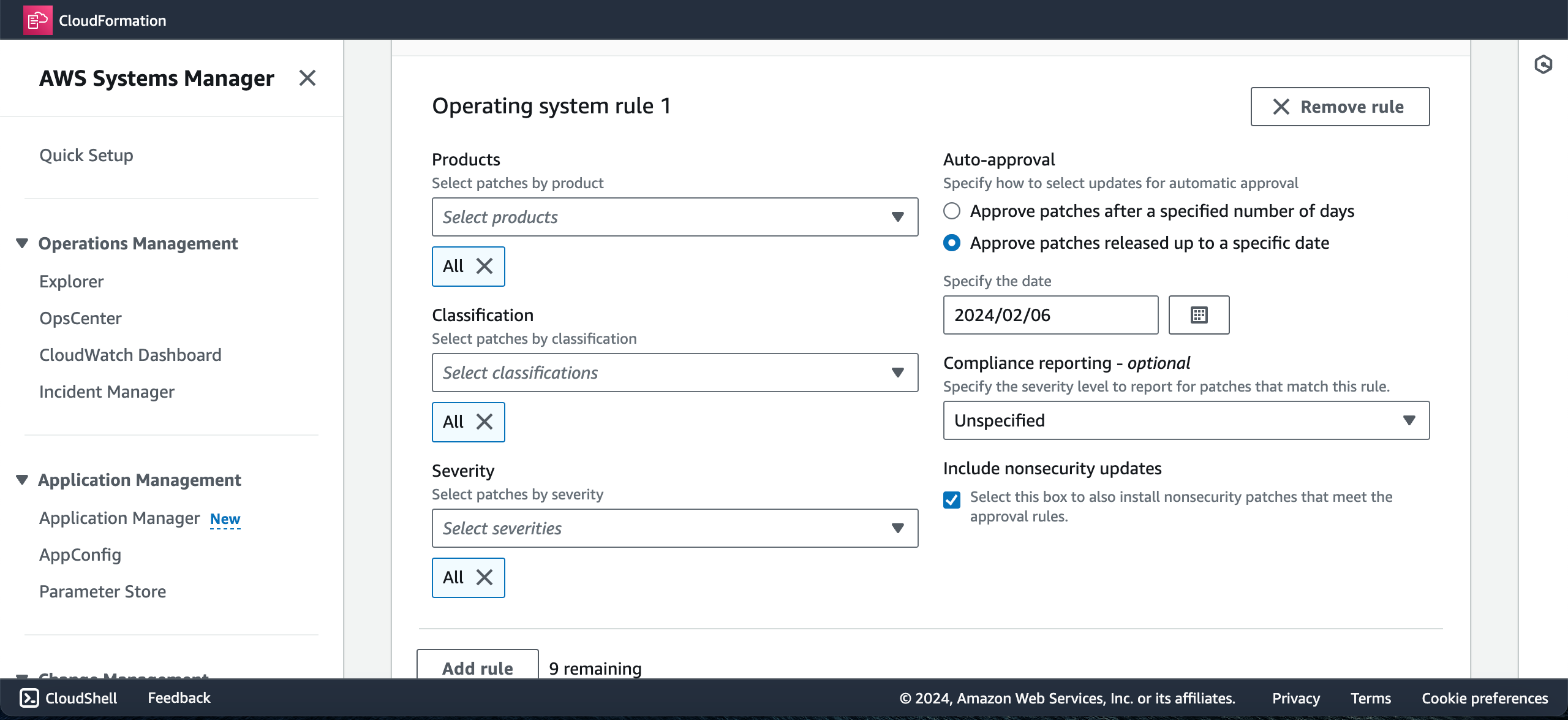
Task: Open Feedback in footer
Action: [179, 698]
